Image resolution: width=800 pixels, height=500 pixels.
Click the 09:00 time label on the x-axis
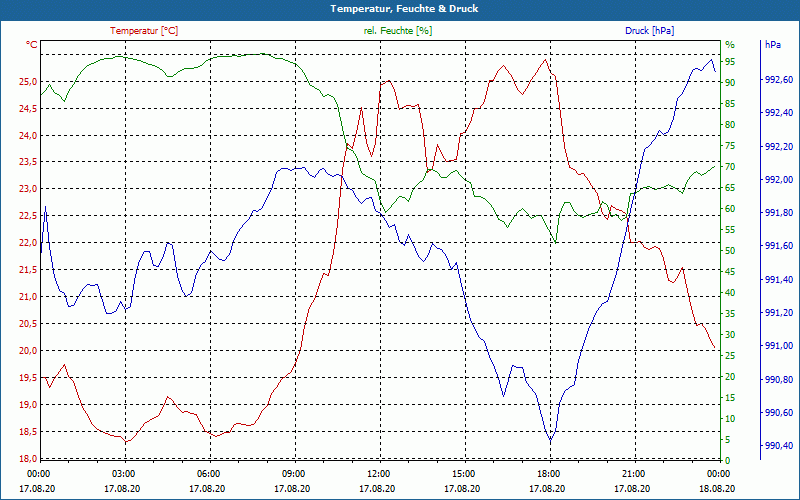(293, 474)
